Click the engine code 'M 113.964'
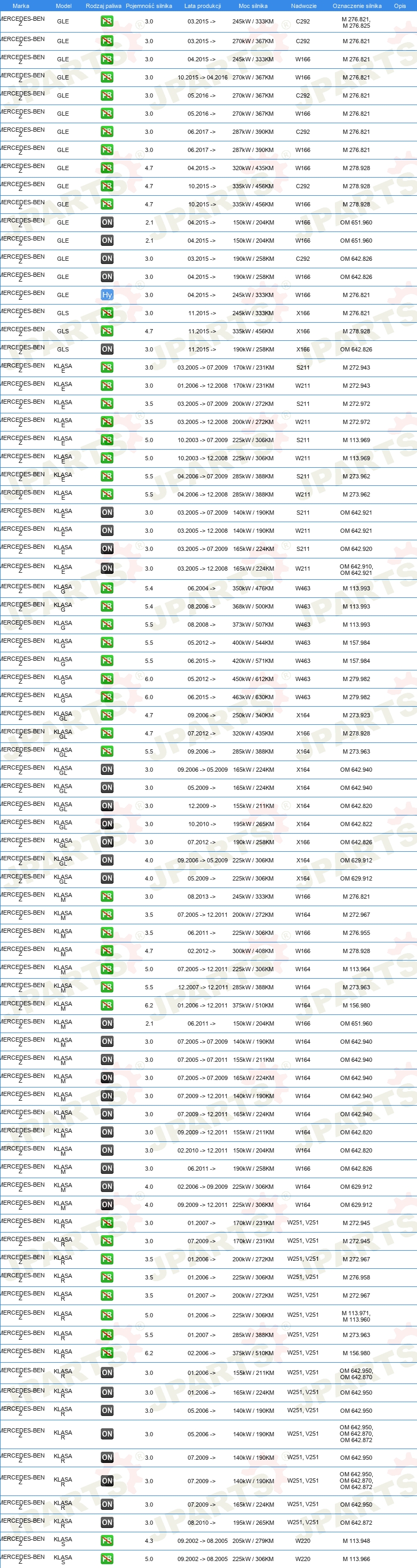Viewport: 417px width, 1568px height. (356, 969)
